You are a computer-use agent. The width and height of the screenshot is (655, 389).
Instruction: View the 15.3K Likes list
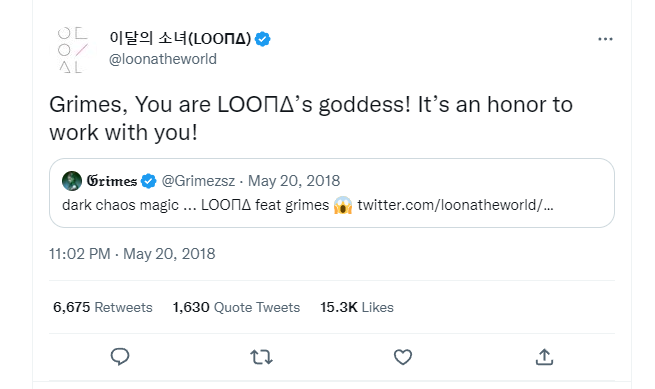coord(357,307)
